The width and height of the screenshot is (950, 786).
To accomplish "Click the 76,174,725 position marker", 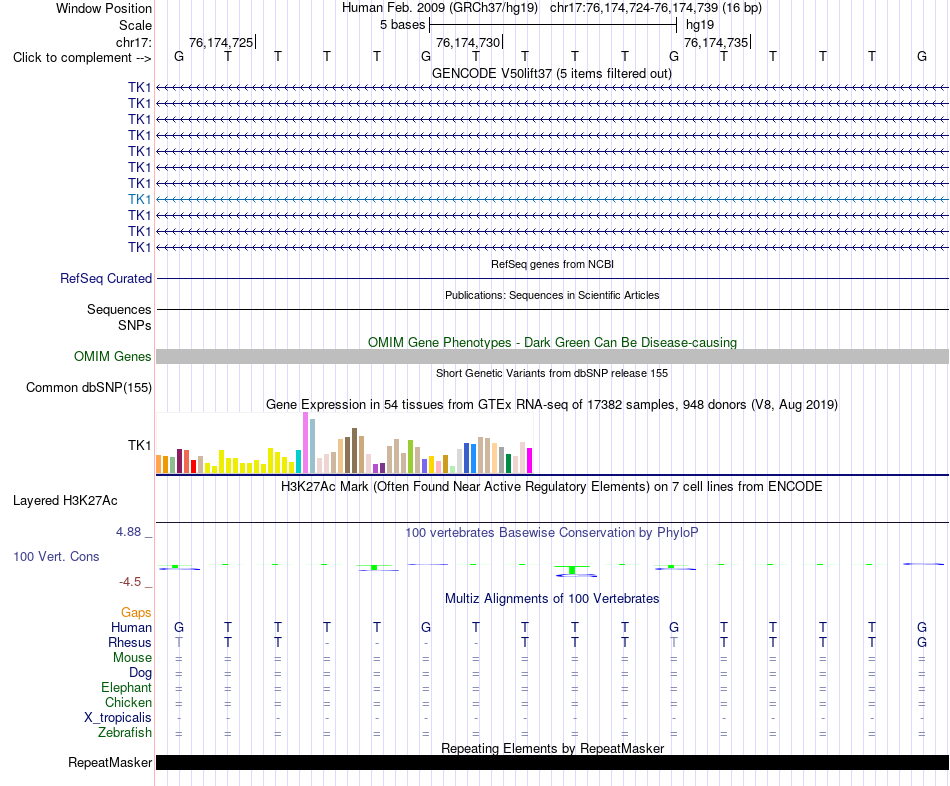I will tap(221, 42).
